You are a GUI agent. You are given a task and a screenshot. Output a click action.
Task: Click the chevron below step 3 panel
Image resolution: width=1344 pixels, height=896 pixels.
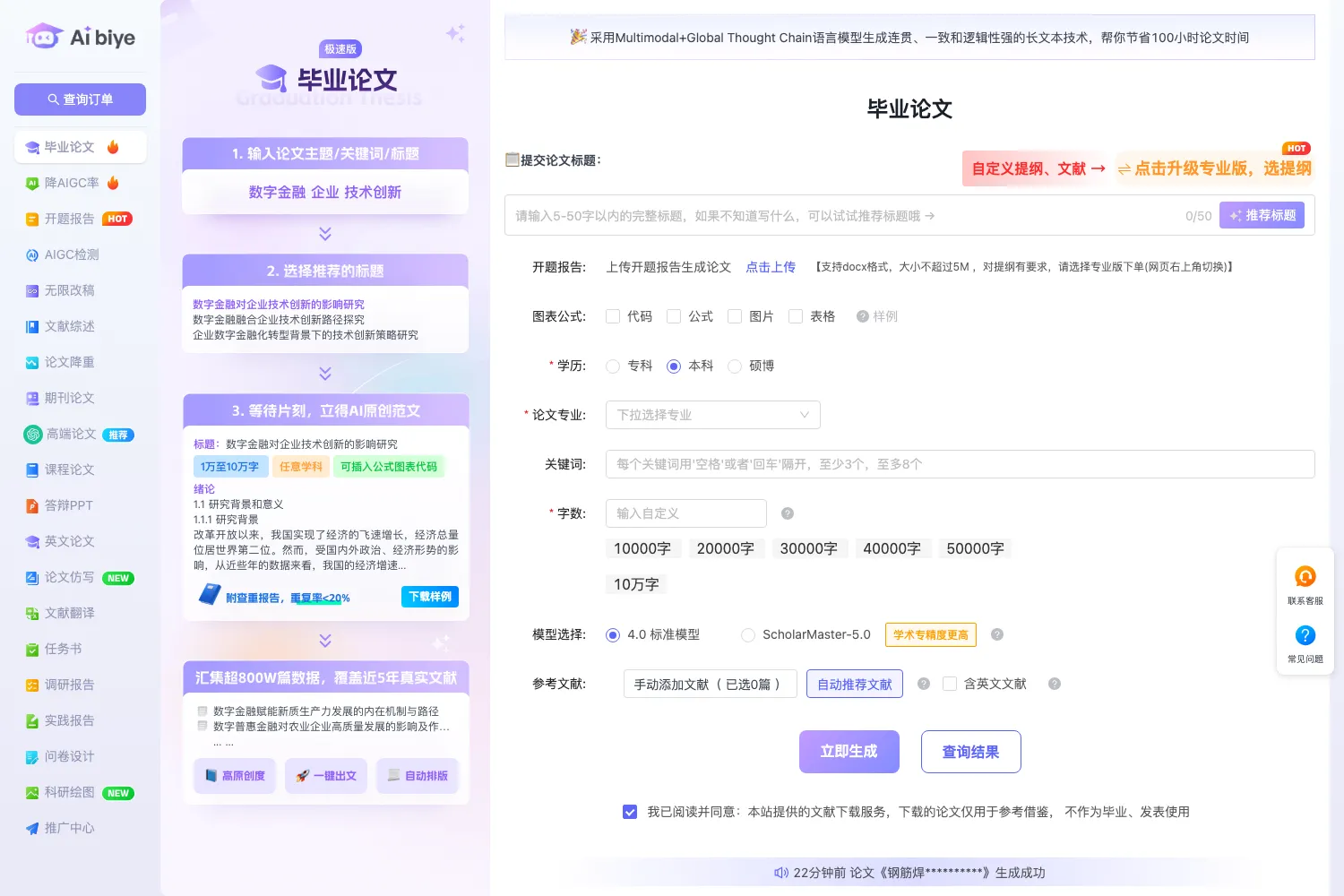point(325,641)
